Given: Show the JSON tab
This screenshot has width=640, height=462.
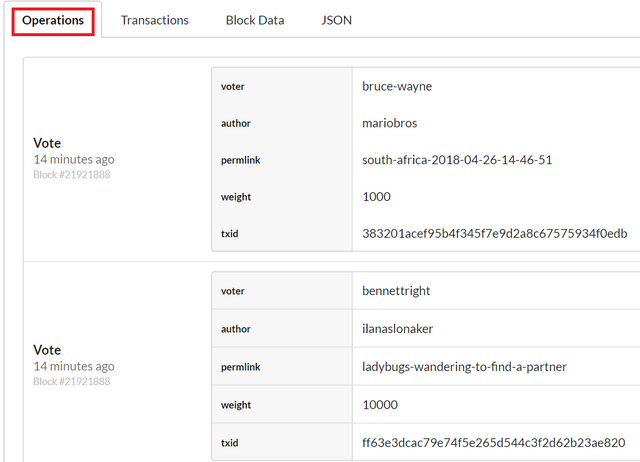Looking at the screenshot, I should 337,20.
